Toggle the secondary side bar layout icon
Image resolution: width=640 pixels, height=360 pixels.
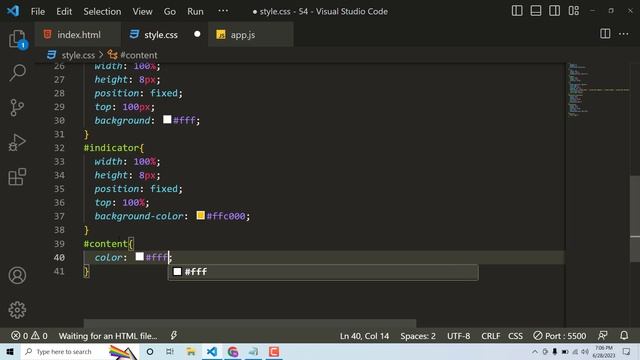coord(555,11)
